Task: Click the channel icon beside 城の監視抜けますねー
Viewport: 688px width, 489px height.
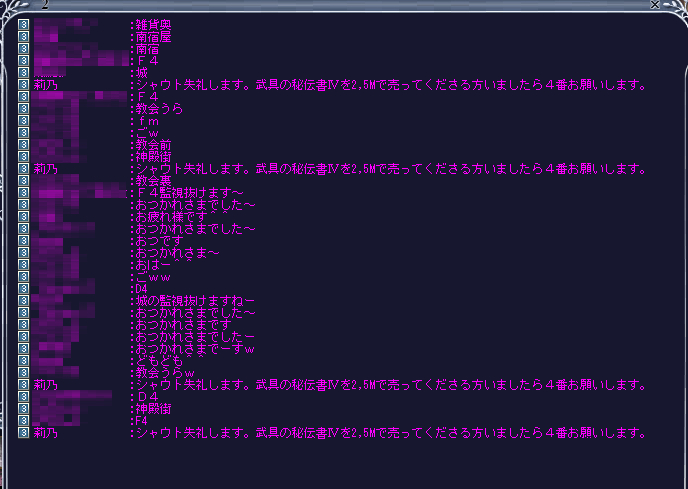Action: pos(23,301)
